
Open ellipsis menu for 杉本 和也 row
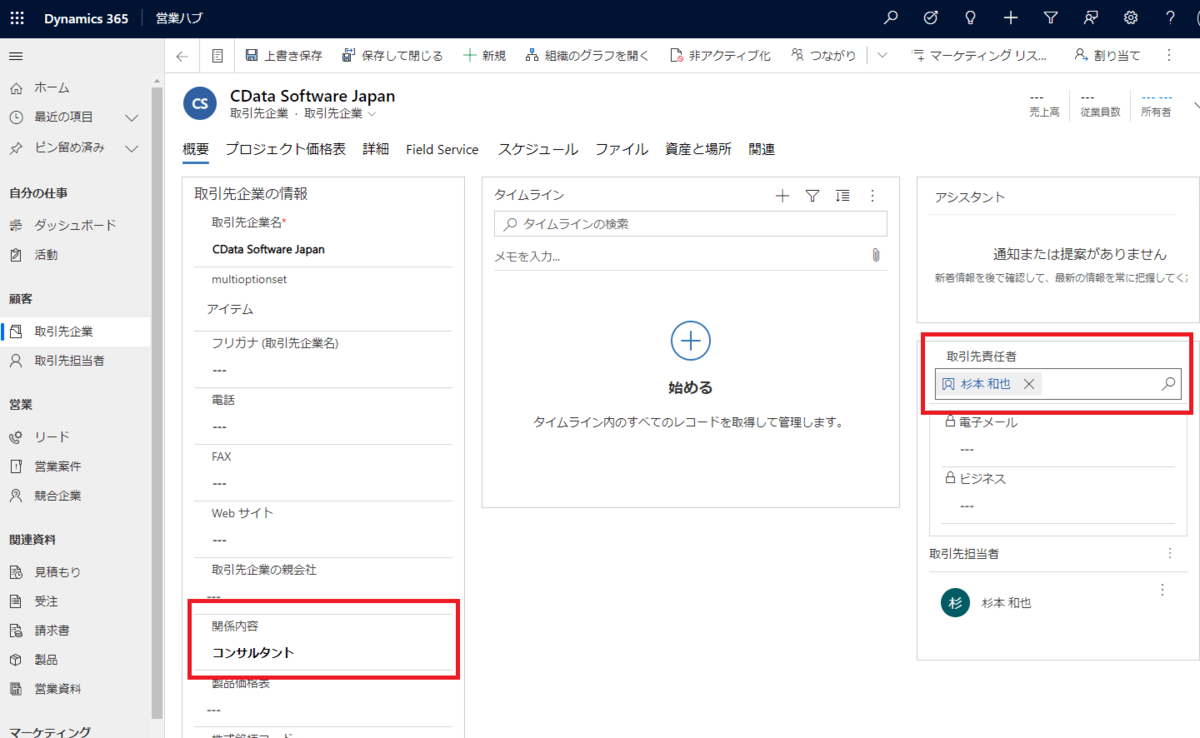click(x=1162, y=590)
